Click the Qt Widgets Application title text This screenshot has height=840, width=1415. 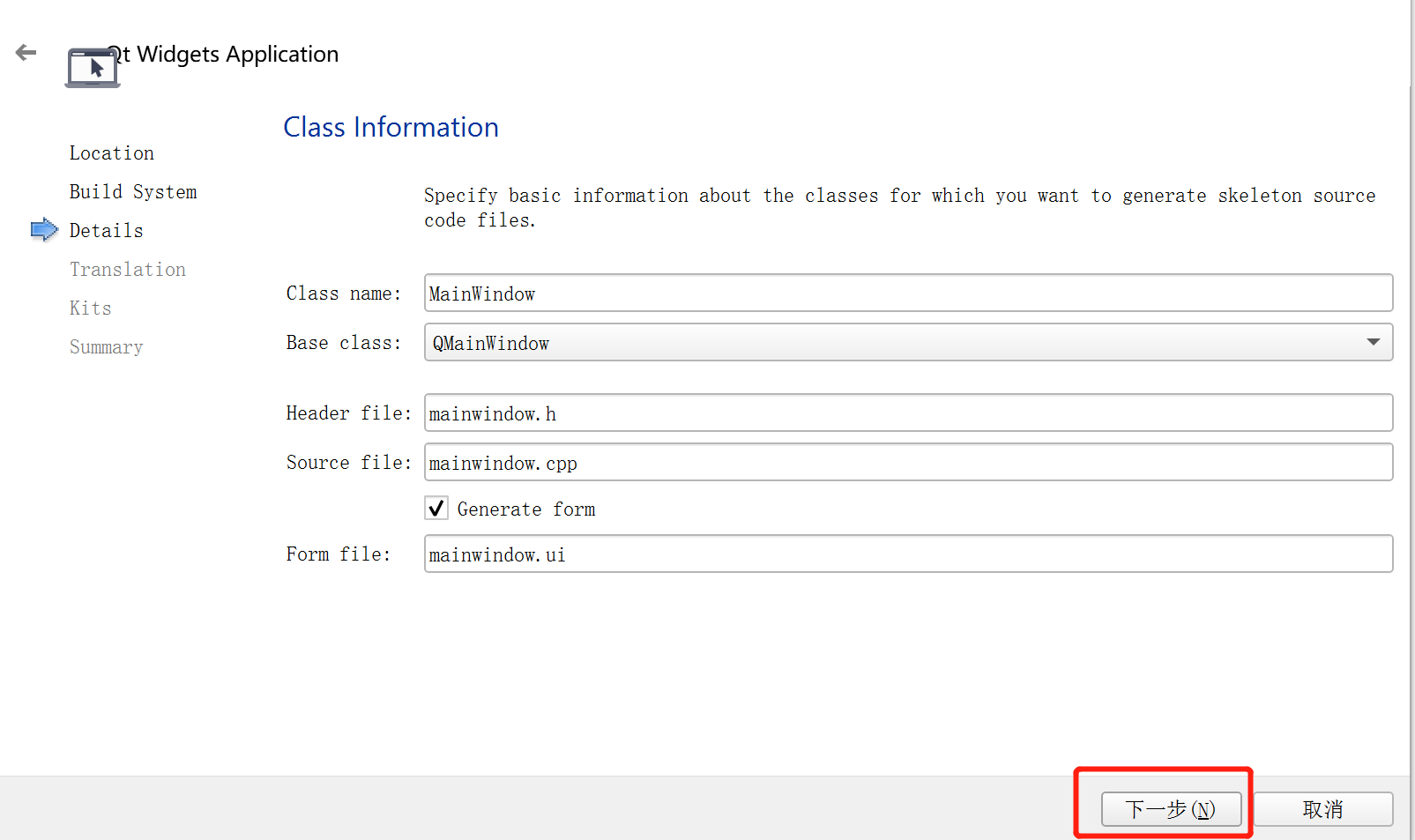point(222,55)
